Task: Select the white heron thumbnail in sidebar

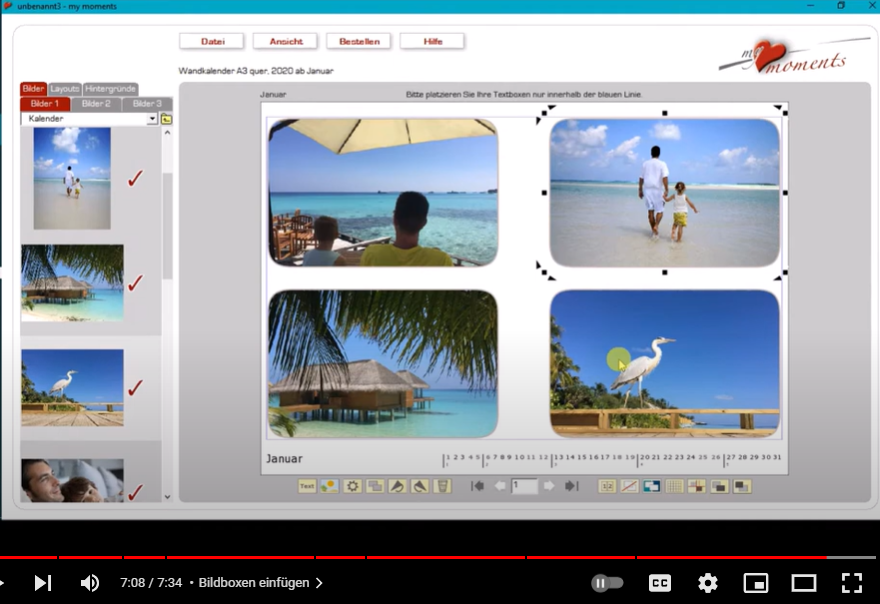Action: tap(72, 387)
